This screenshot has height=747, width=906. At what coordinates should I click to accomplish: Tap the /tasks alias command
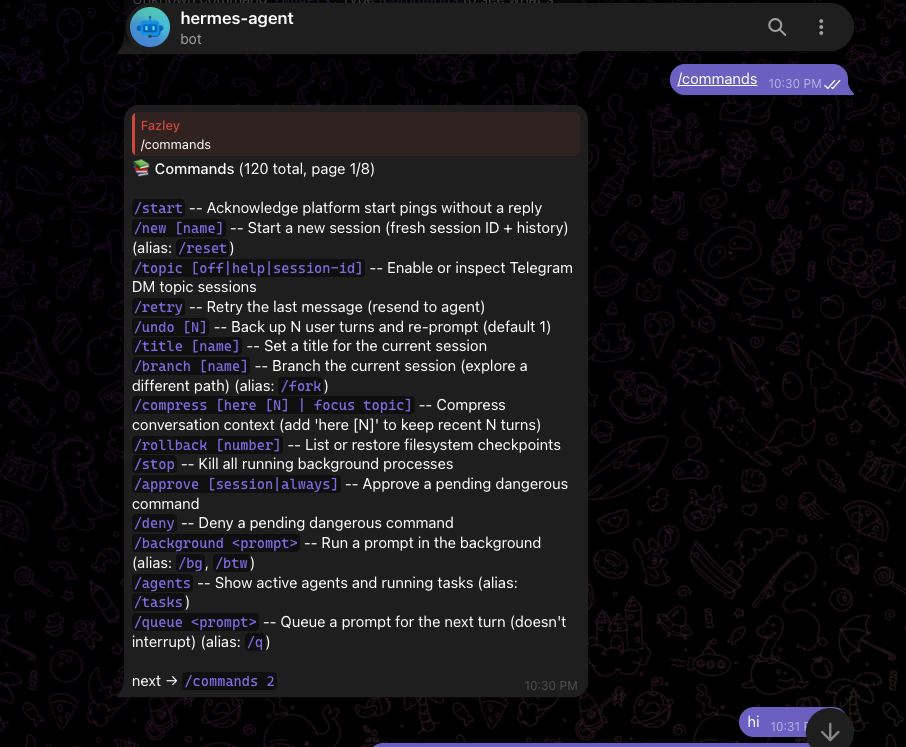pos(158,603)
